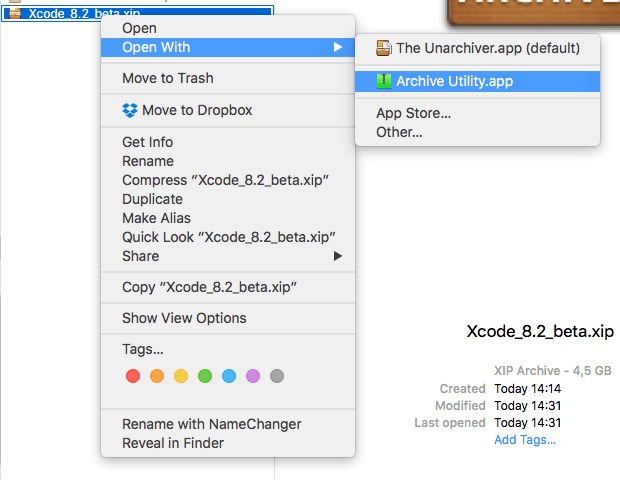Select Compress "Xcode_8.2_beta.xip"
The height and width of the screenshot is (480, 620).
point(228,180)
